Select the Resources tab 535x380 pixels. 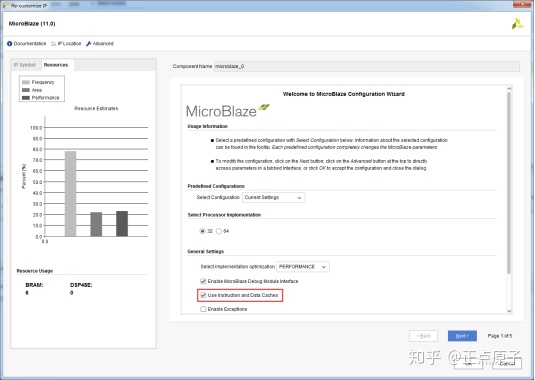[56, 65]
